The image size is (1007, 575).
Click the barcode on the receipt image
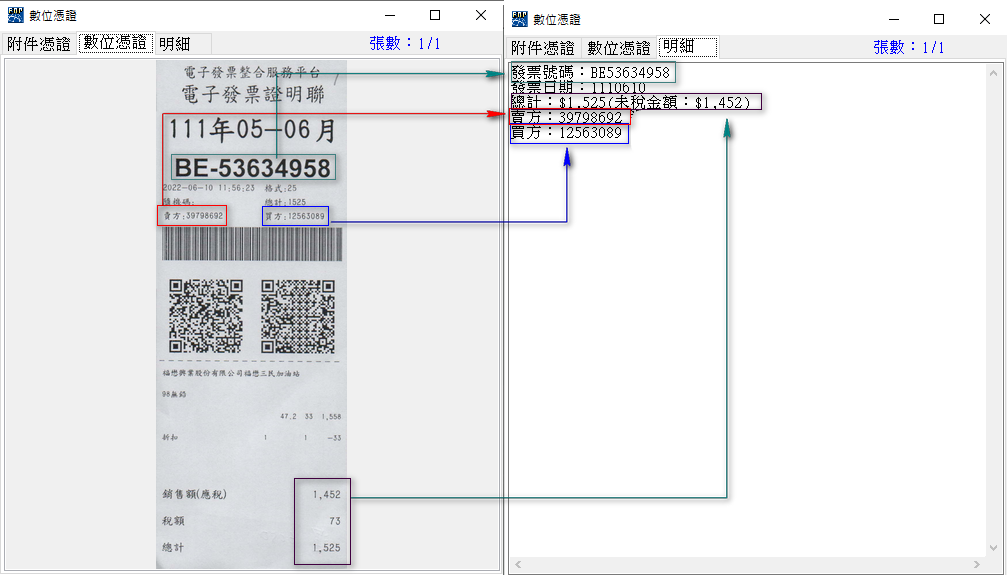click(252, 244)
